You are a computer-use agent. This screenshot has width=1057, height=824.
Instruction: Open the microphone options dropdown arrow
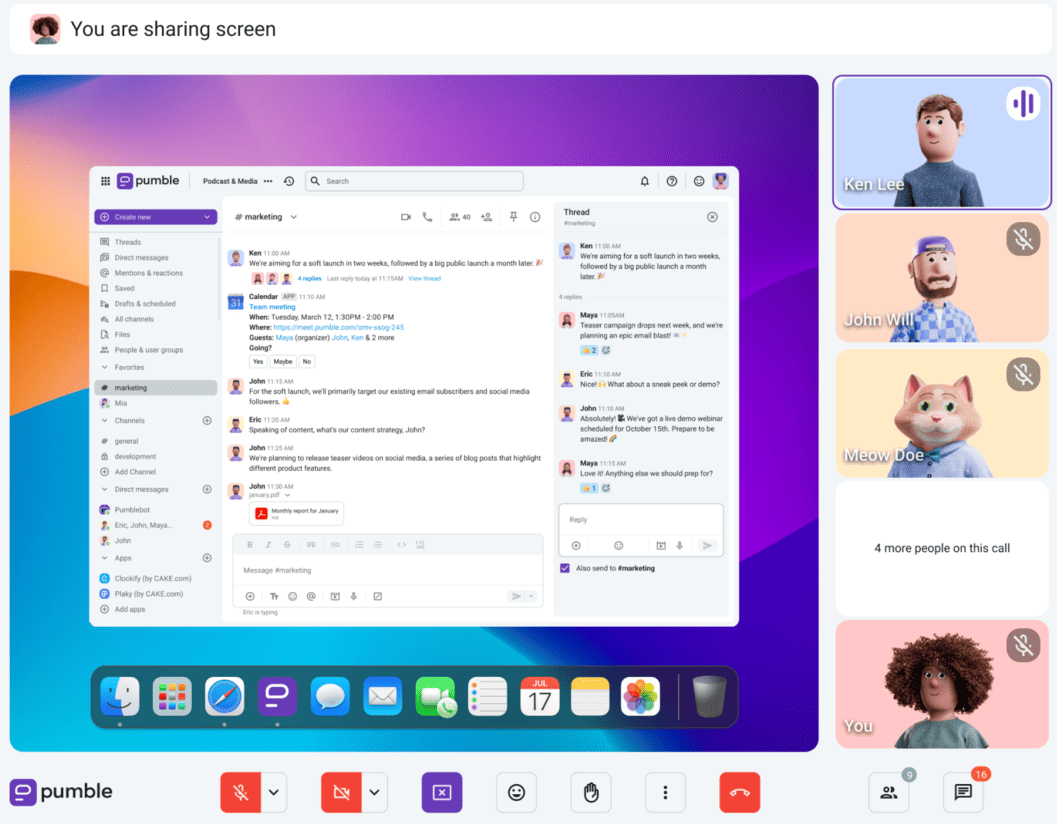click(271, 792)
